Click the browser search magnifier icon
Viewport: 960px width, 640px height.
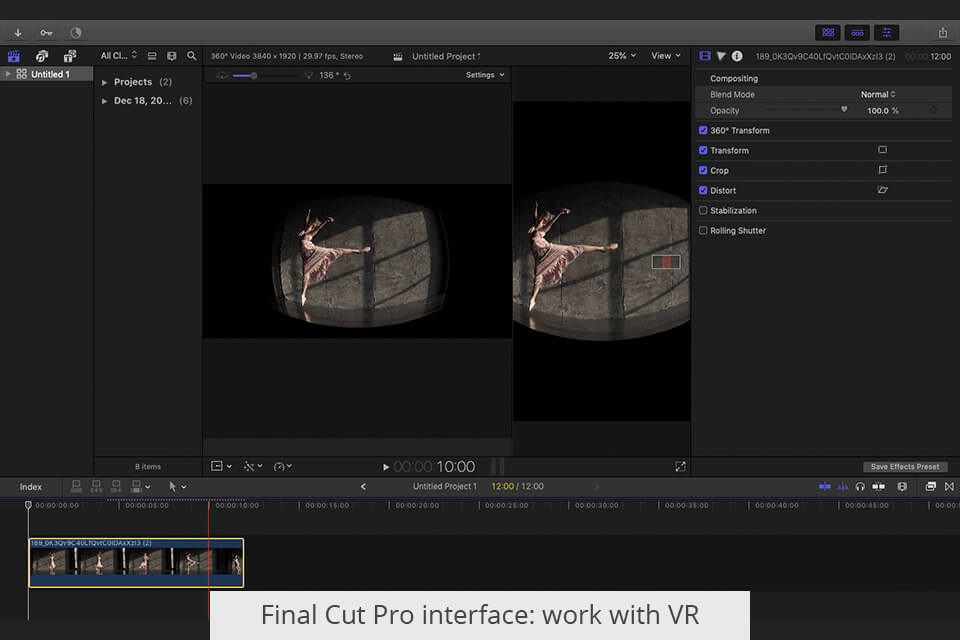click(191, 56)
